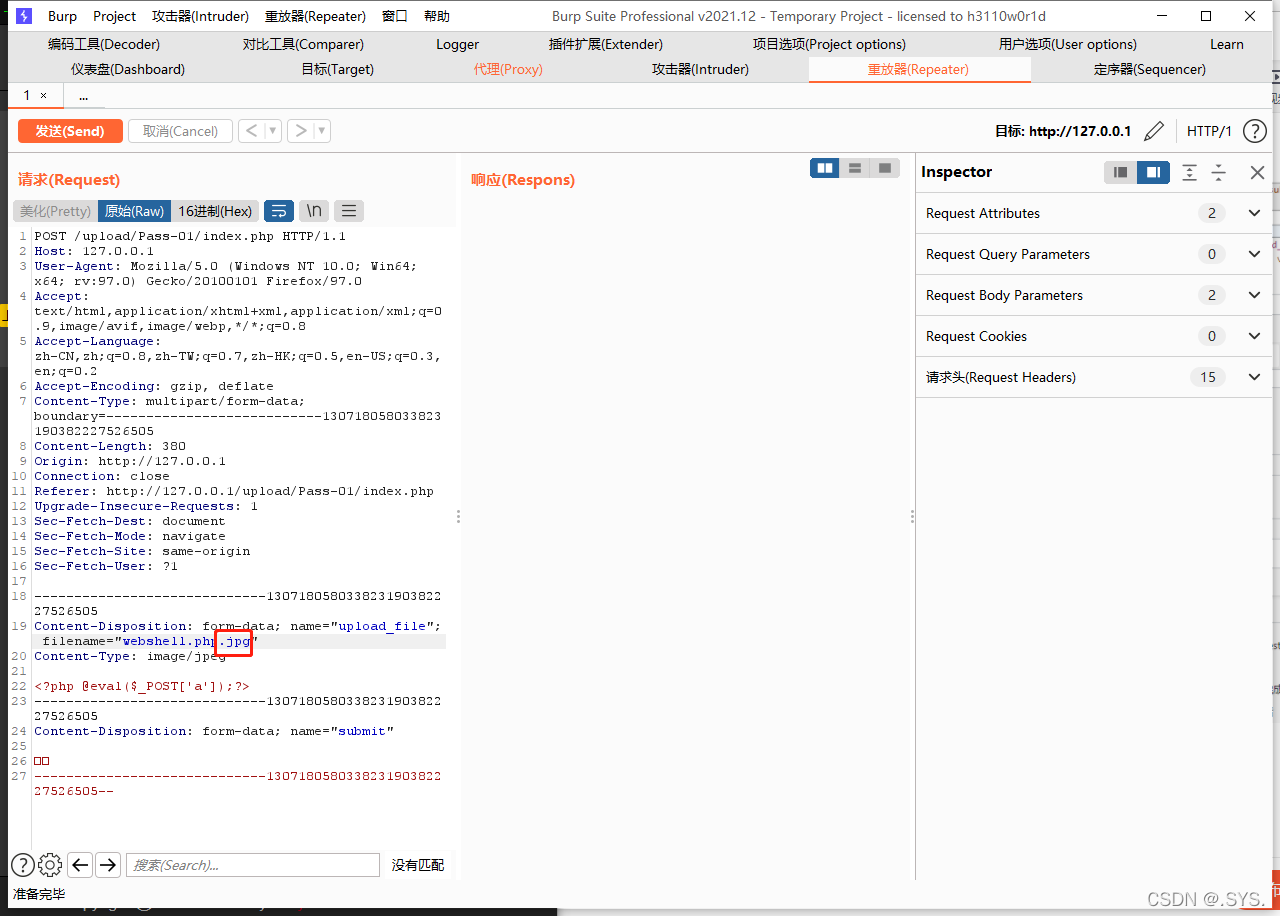The height and width of the screenshot is (916, 1280).
Task: Toggle the line-wrap icon in request toolbar
Action: [x=279, y=211]
